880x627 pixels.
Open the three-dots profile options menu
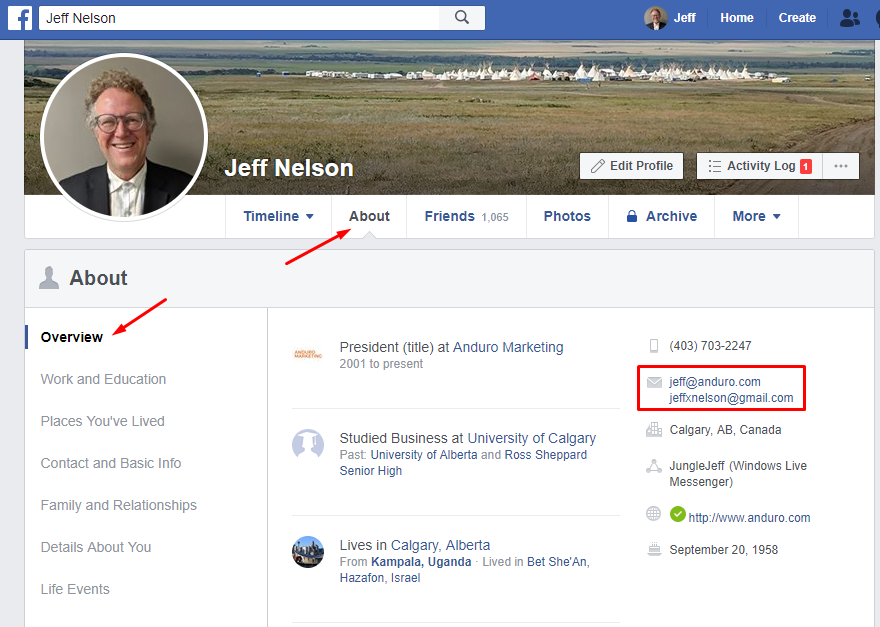[x=840, y=166]
